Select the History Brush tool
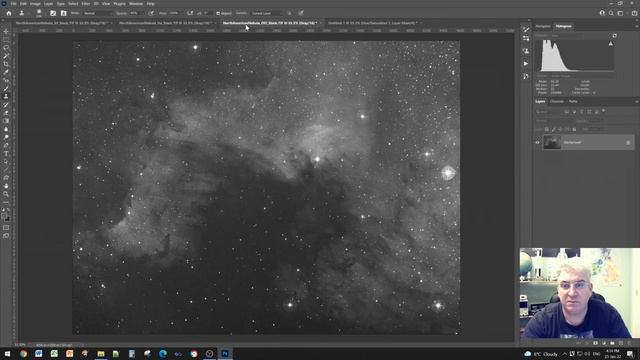Screen dimensions: 640x360 (6, 105)
